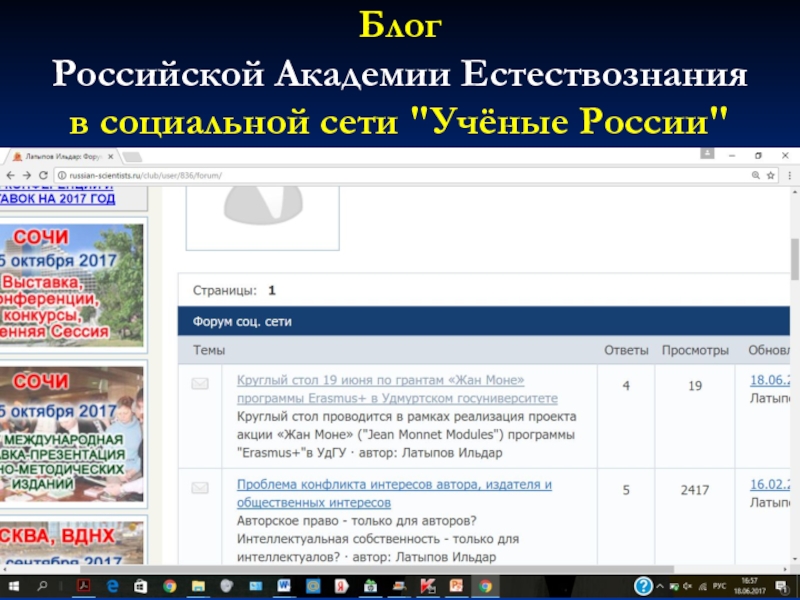Click the scrollbar up arrow

coord(795,192)
